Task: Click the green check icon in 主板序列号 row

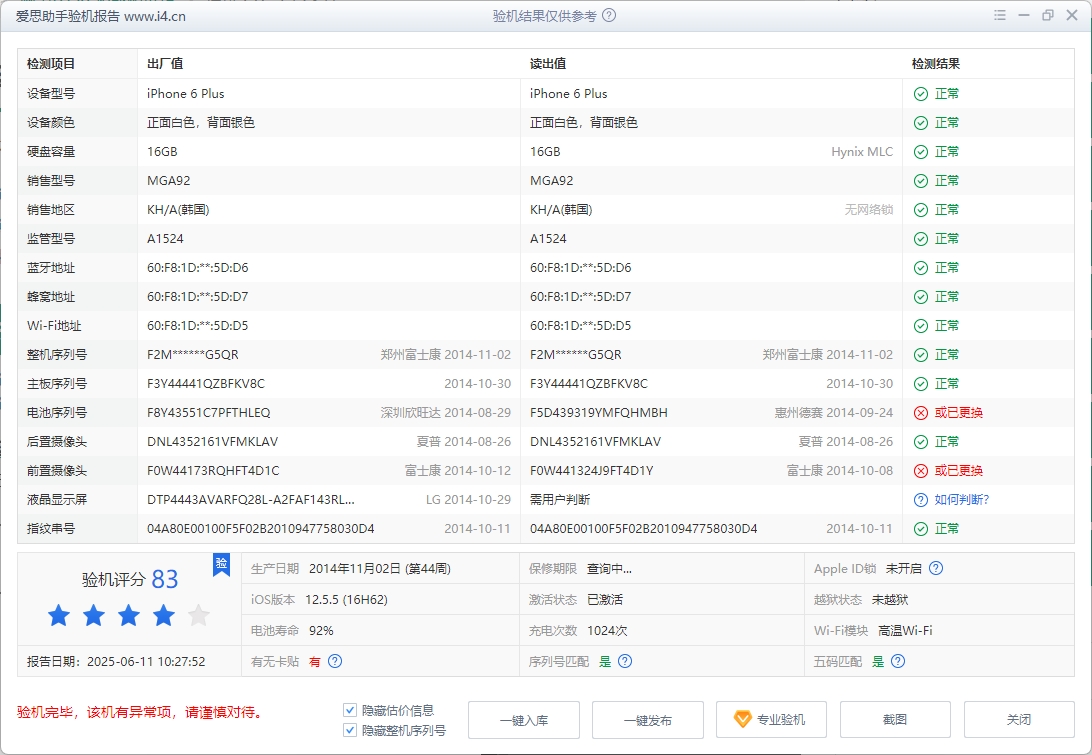Action: point(921,384)
